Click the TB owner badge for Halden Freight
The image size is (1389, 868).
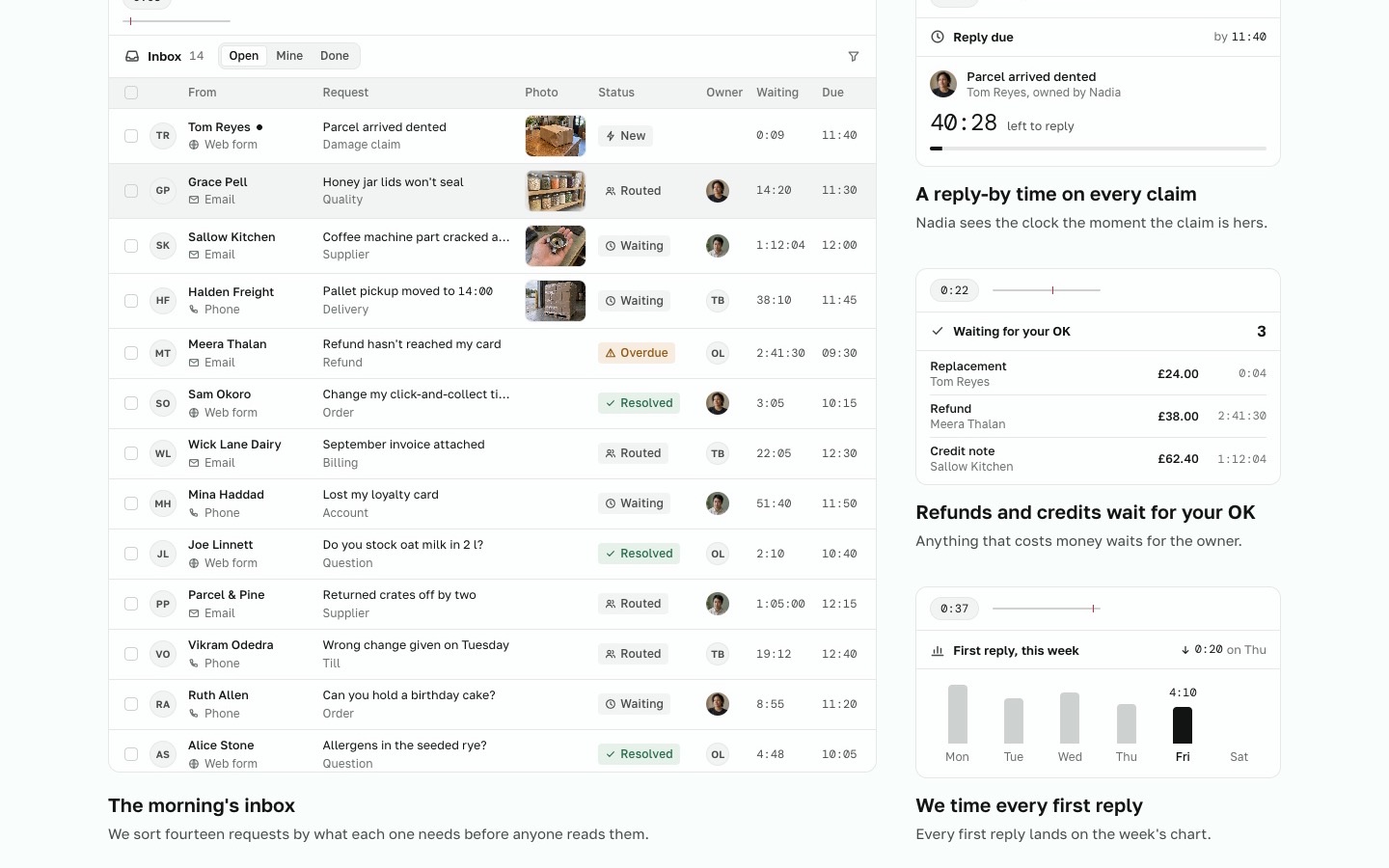(718, 301)
